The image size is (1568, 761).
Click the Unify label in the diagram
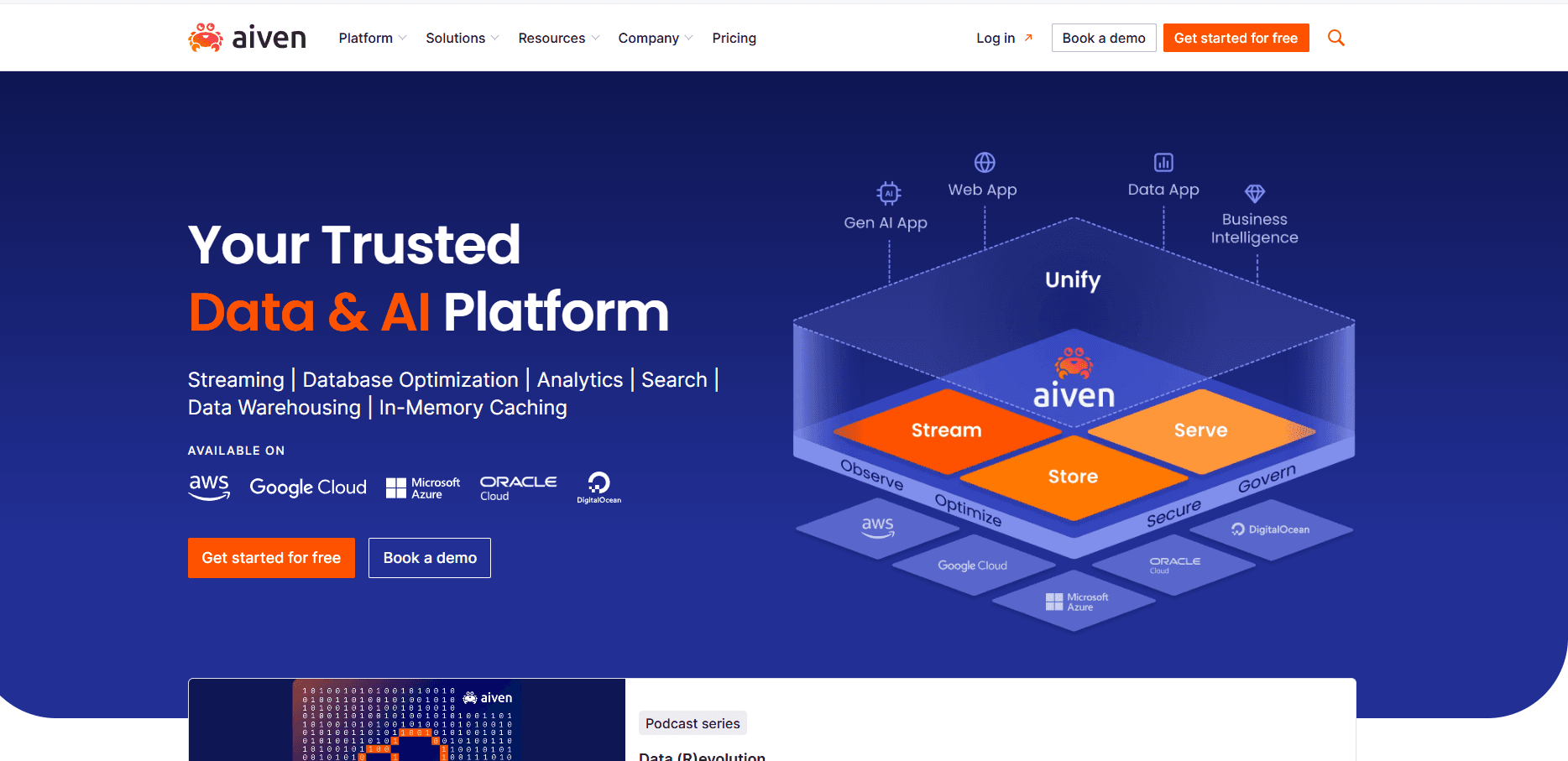point(1073,280)
